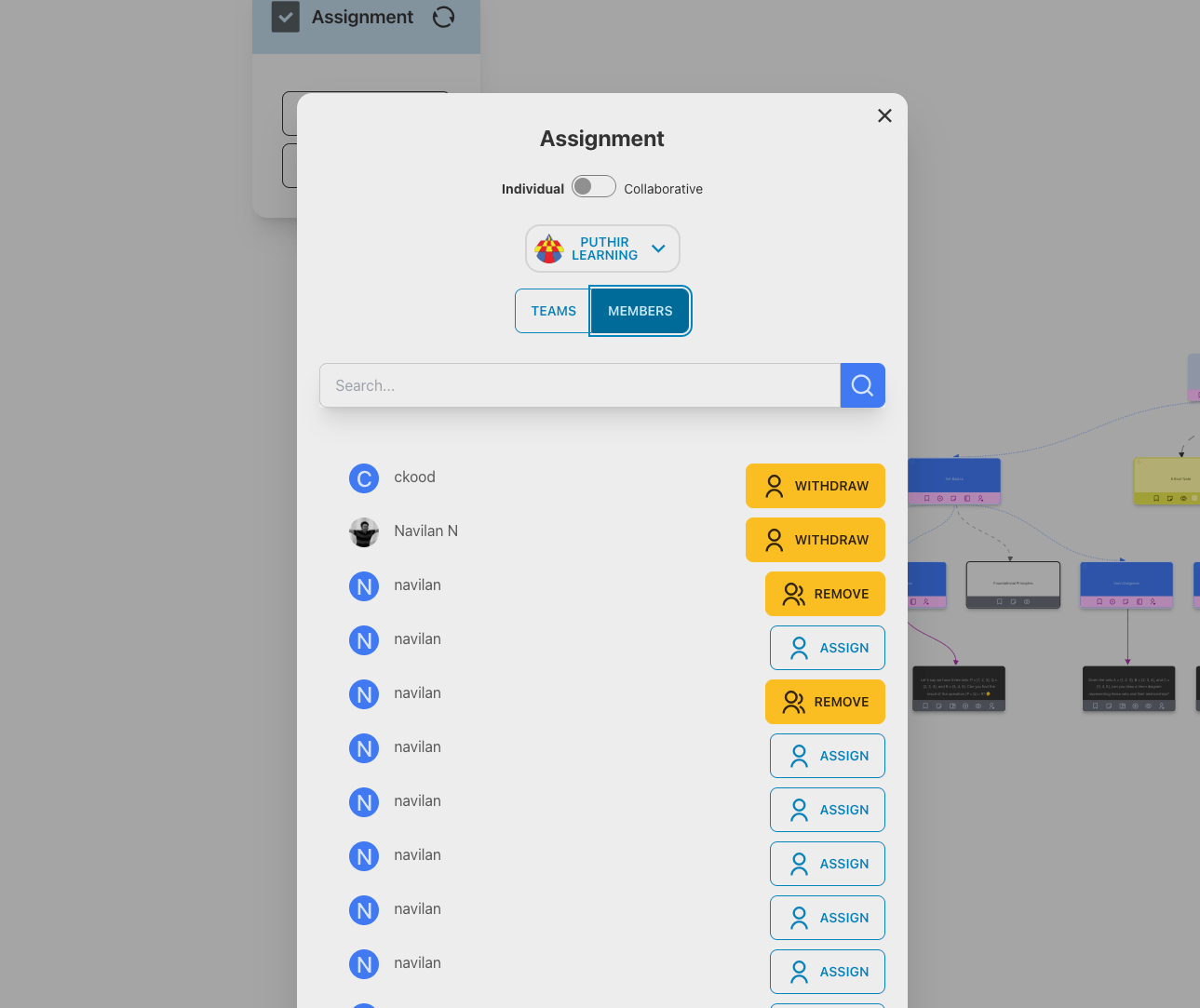
Task: Click Navilan N's profile photo
Action: (x=364, y=532)
